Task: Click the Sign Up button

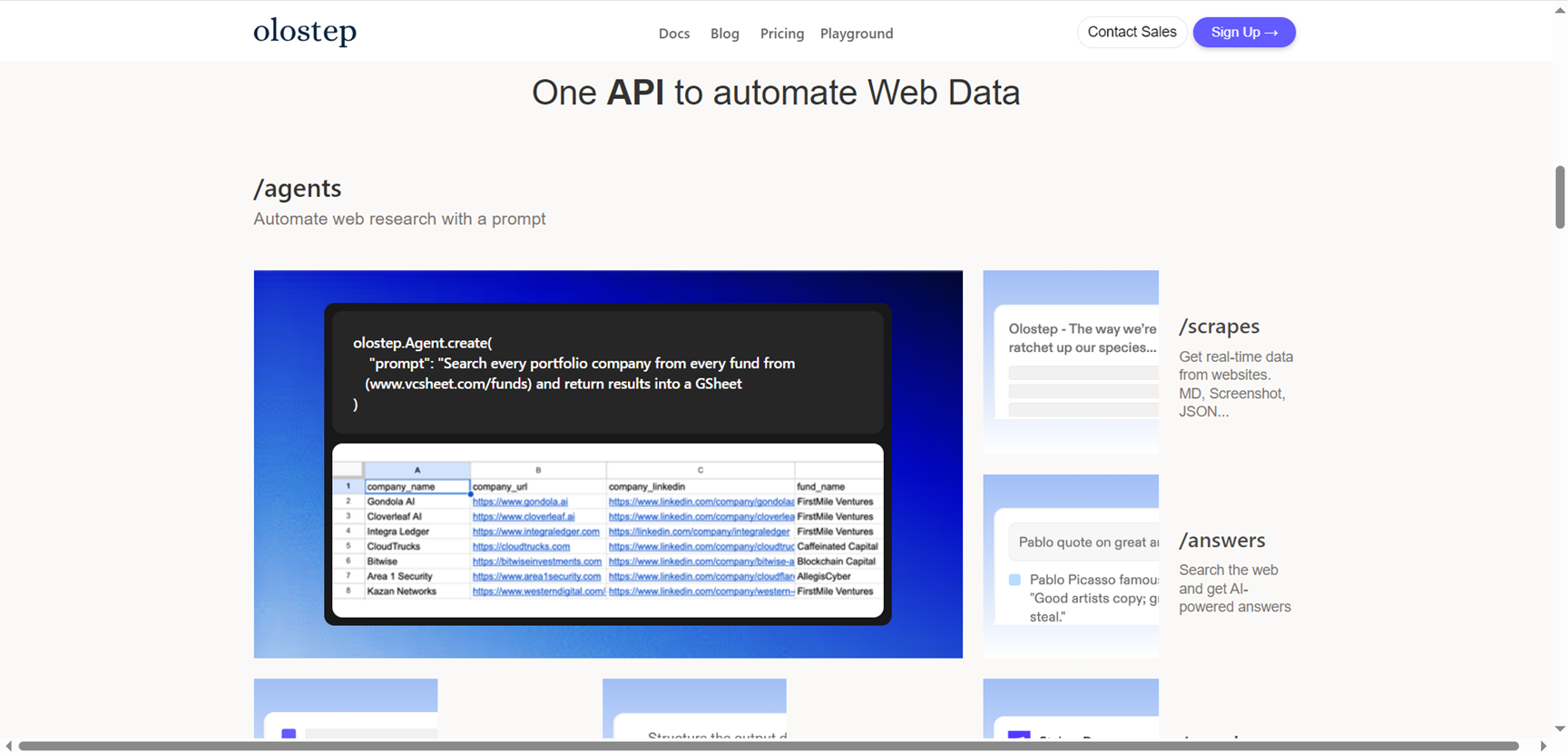Action: tap(1244, 32)
